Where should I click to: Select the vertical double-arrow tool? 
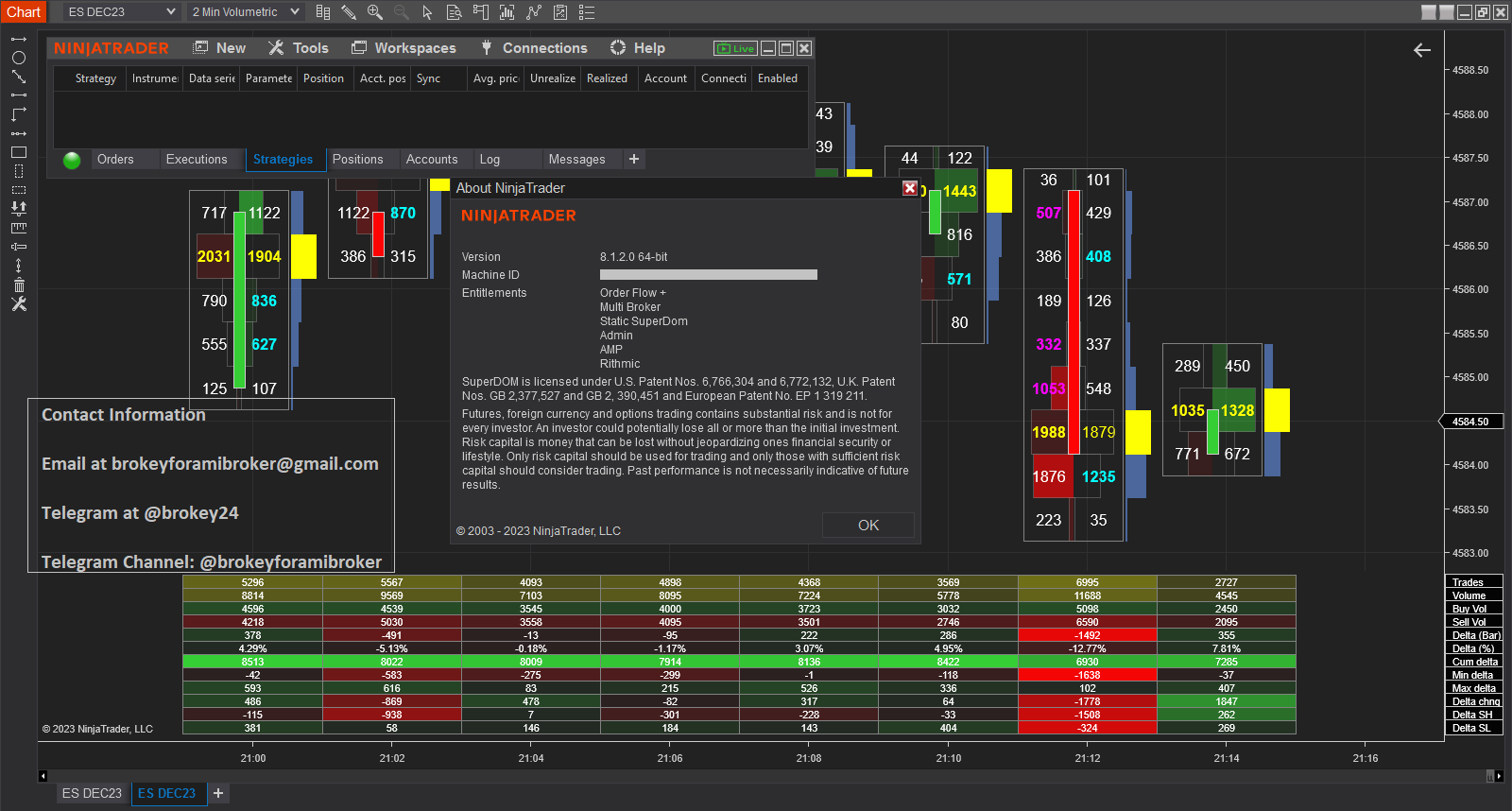tap(18, 266)
